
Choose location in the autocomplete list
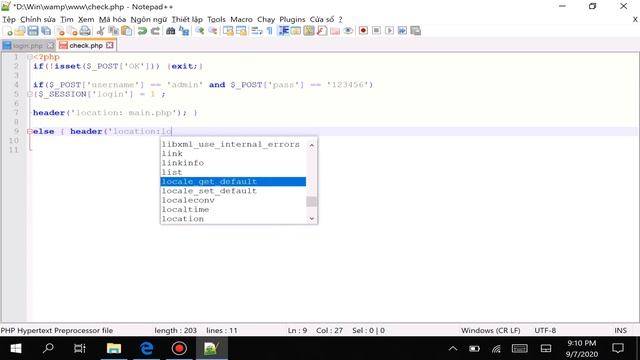point(233,219)
